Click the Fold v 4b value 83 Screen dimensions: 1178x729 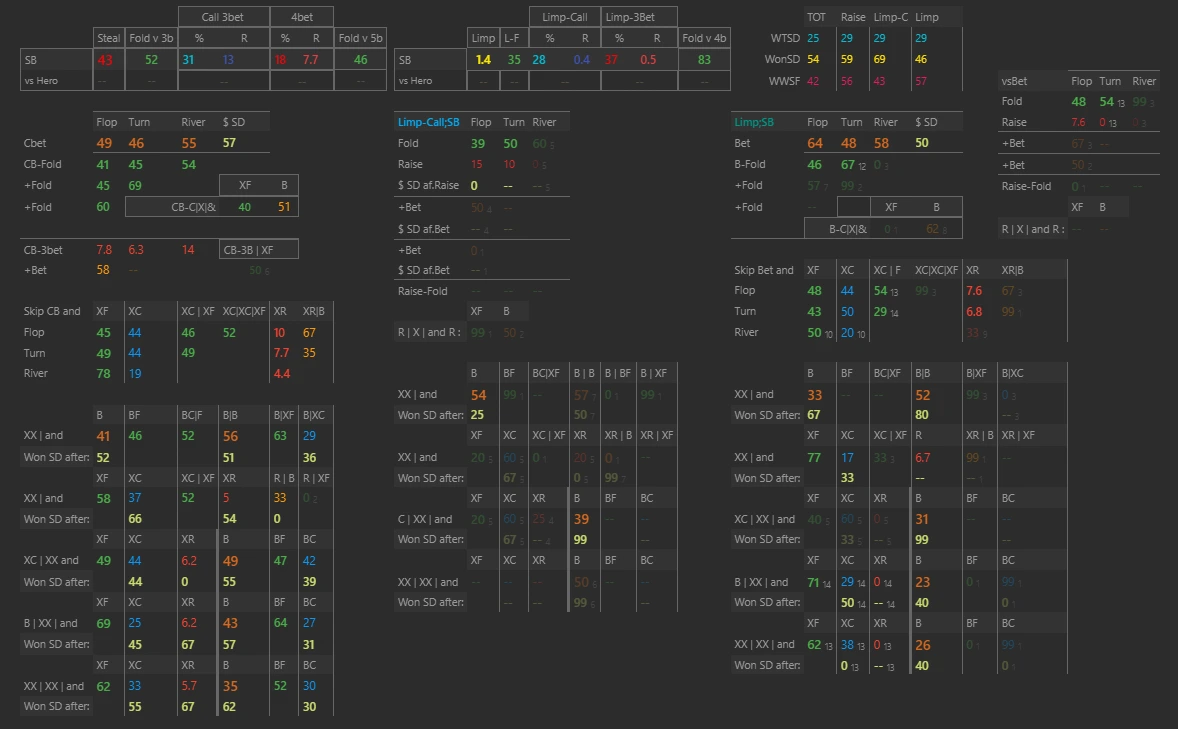pos(704,59)
